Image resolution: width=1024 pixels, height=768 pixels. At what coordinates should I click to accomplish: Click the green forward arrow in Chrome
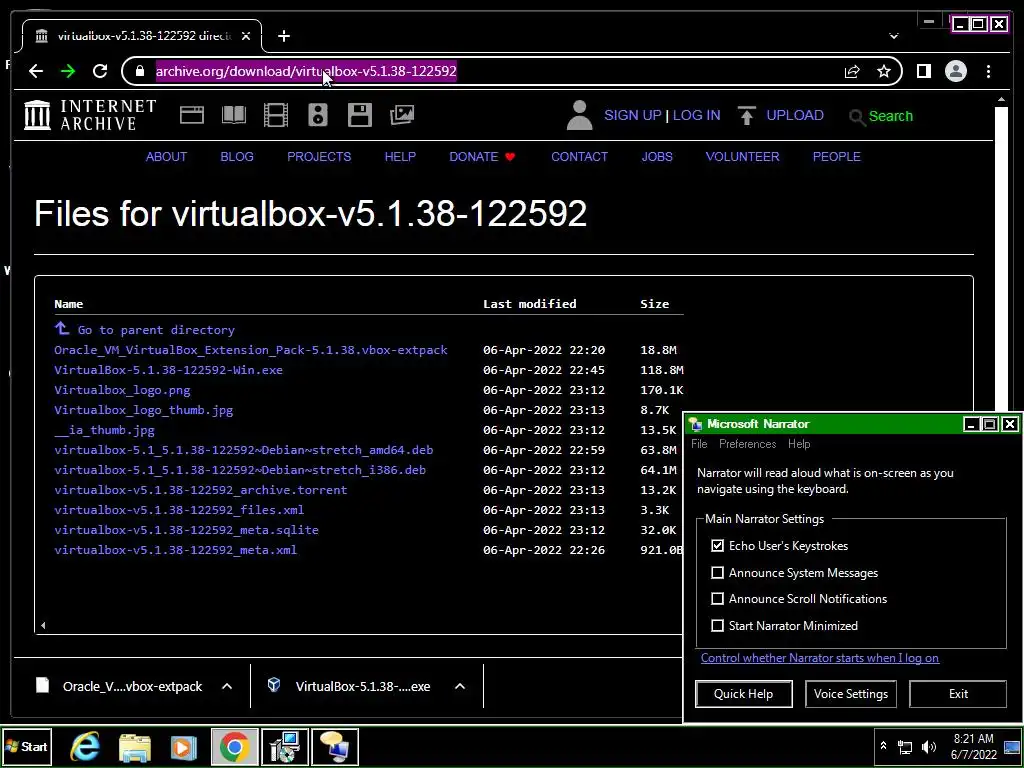coord(68,71)
